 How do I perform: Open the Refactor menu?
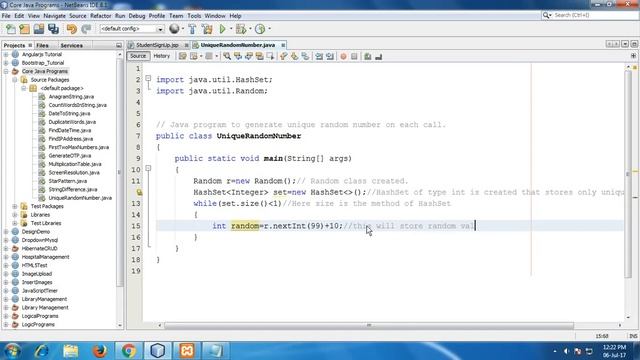100,16
